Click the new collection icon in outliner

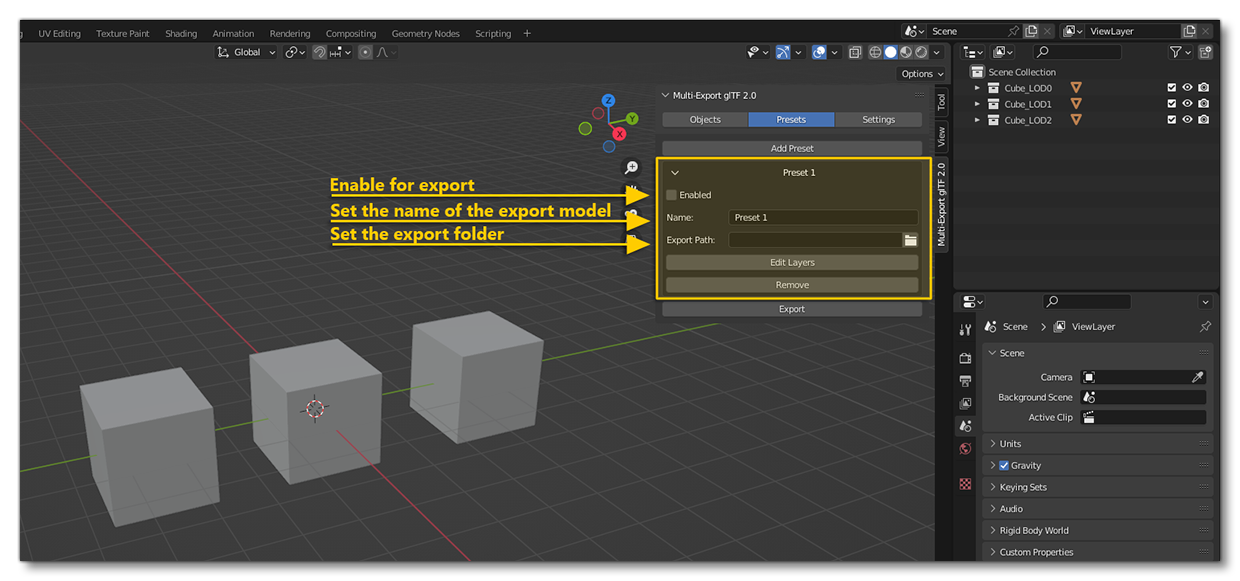pyautogui.click(x=1205, y=52)
